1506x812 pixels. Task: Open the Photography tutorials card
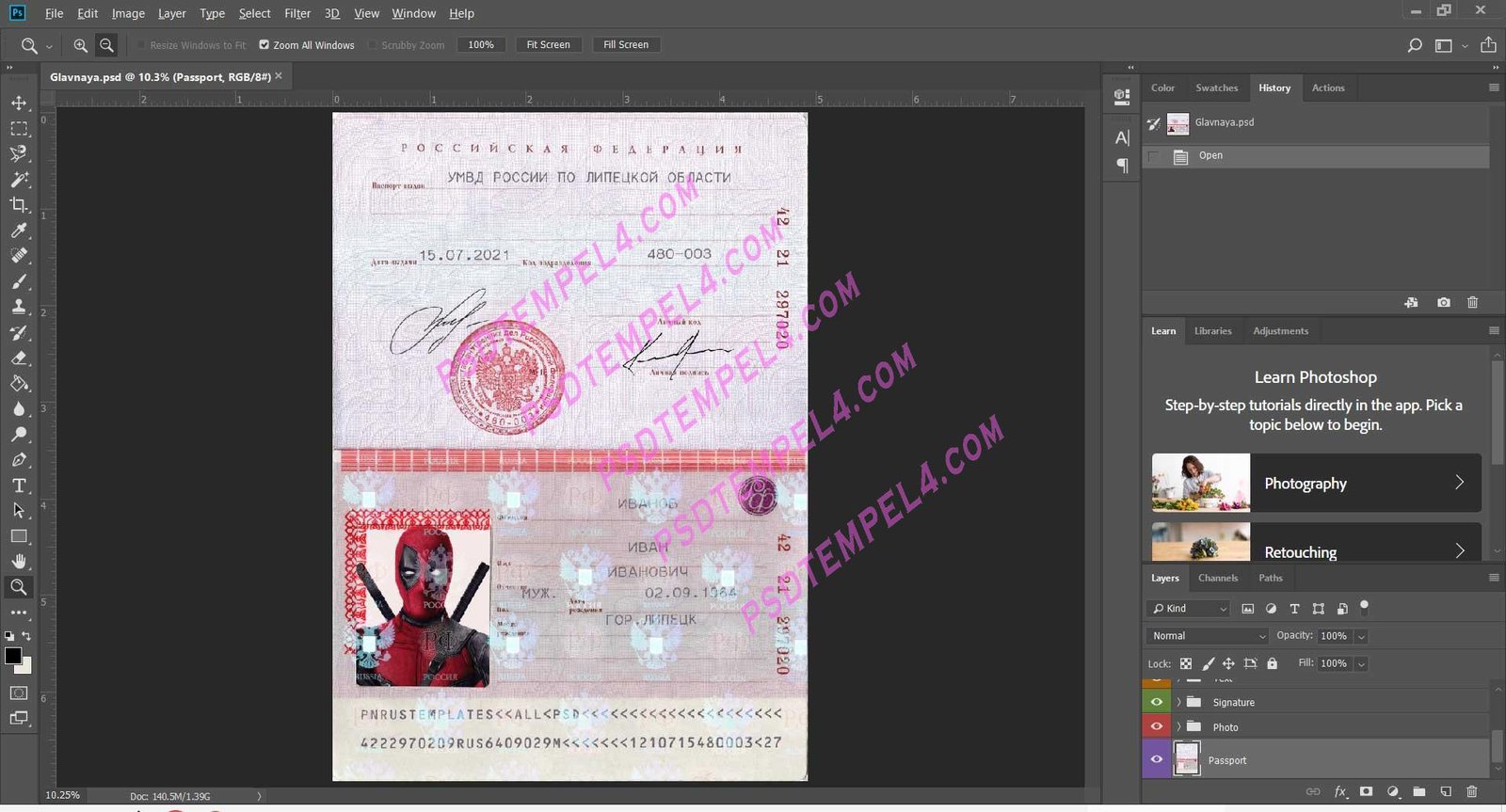click(1316, 483)
